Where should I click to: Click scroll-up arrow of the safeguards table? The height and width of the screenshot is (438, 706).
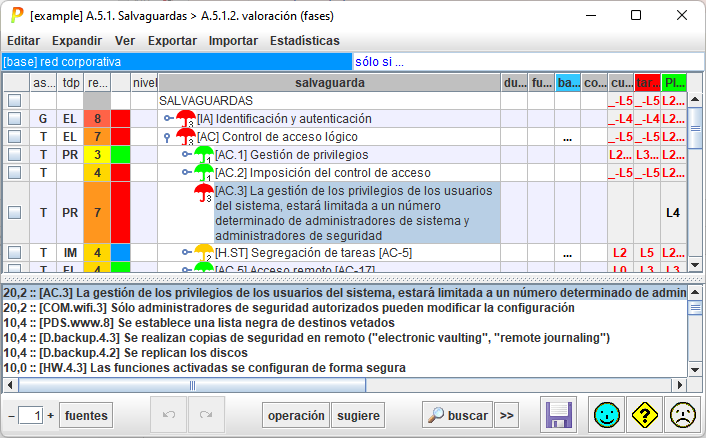point(695,99)
